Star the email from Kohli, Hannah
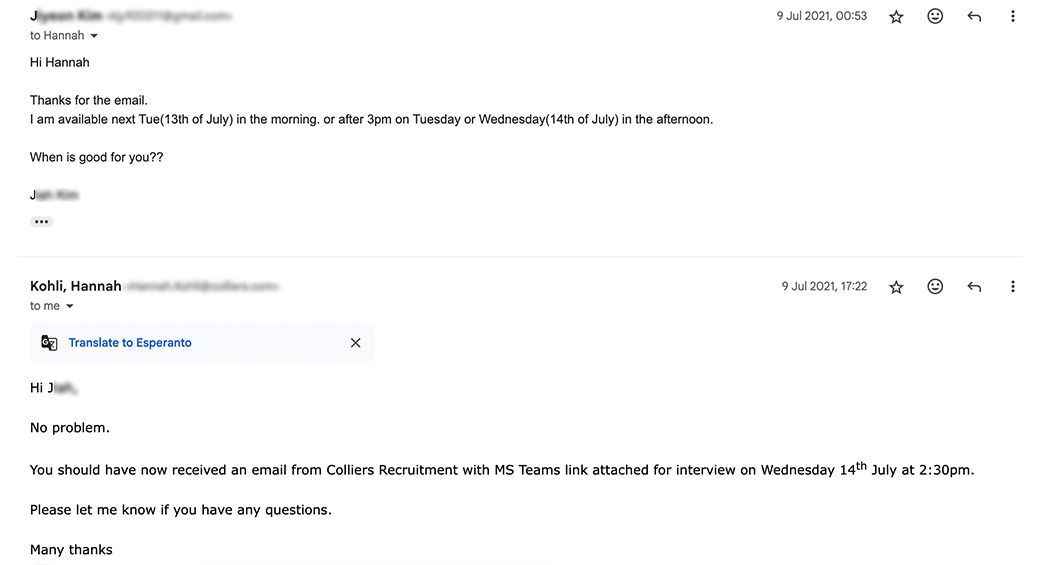Viewport: 1041px width, 565px height. point(896,287)
